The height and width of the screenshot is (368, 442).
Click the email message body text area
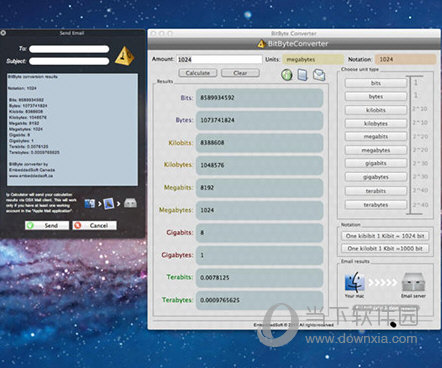click(72, 129)
